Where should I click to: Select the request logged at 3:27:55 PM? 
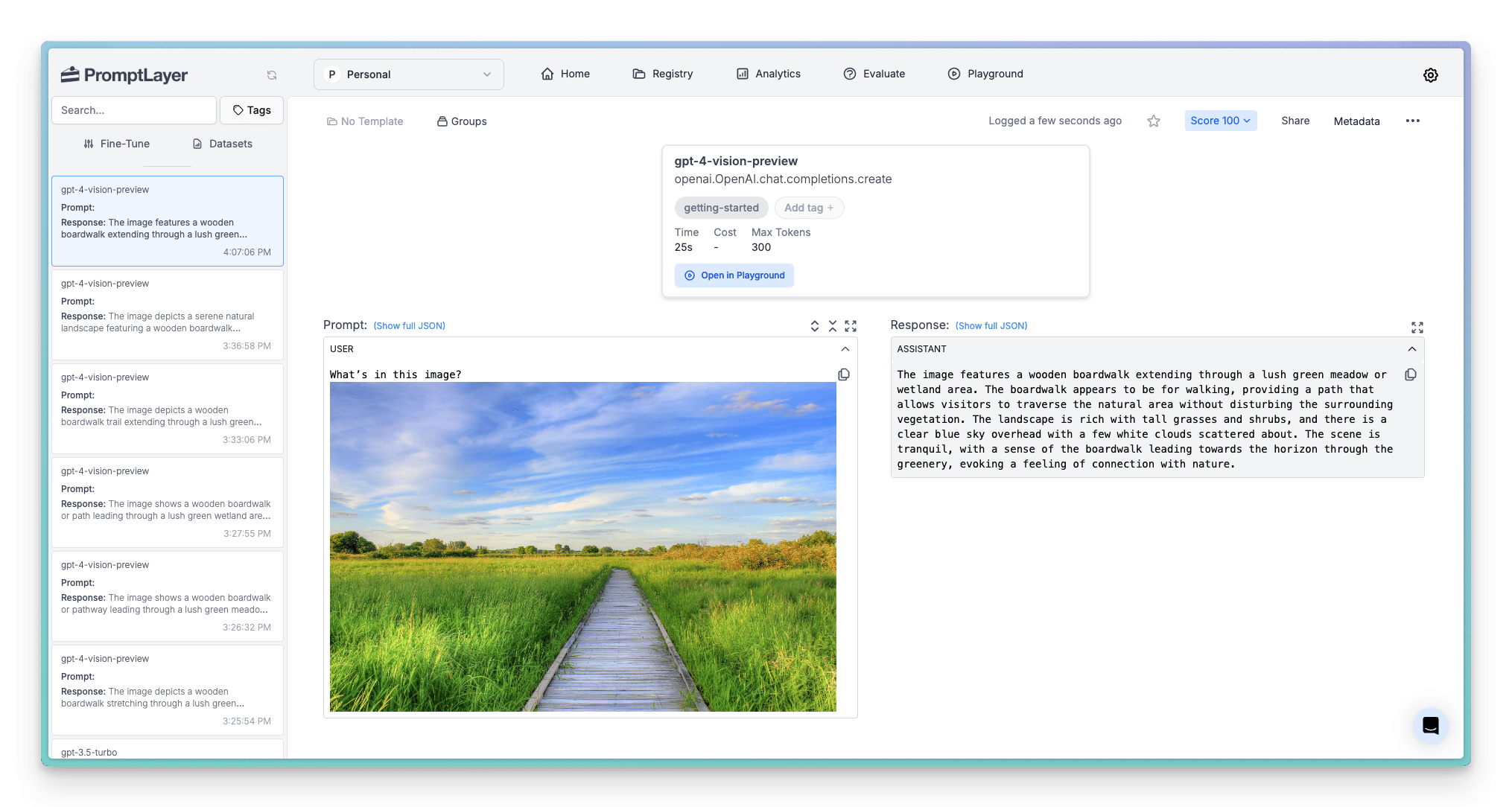point(168,503)
